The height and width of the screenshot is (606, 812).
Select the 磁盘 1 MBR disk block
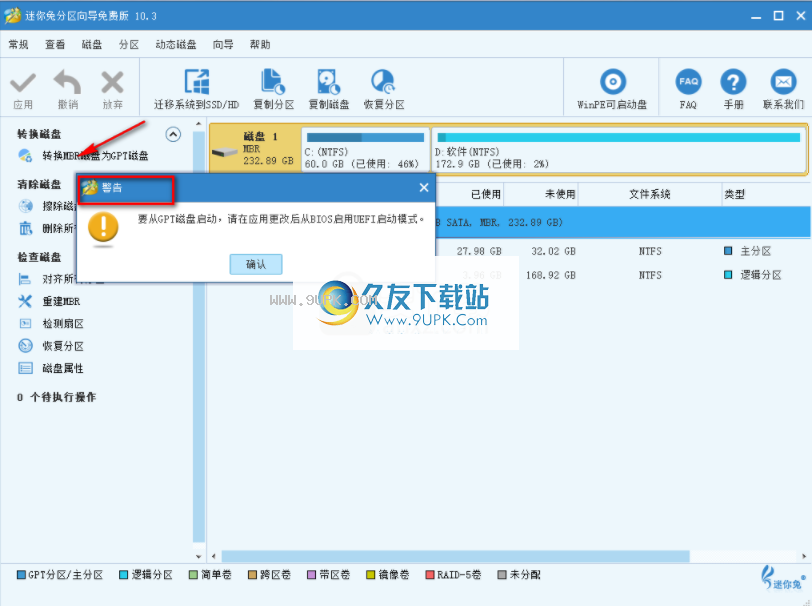tap(255, 150)
